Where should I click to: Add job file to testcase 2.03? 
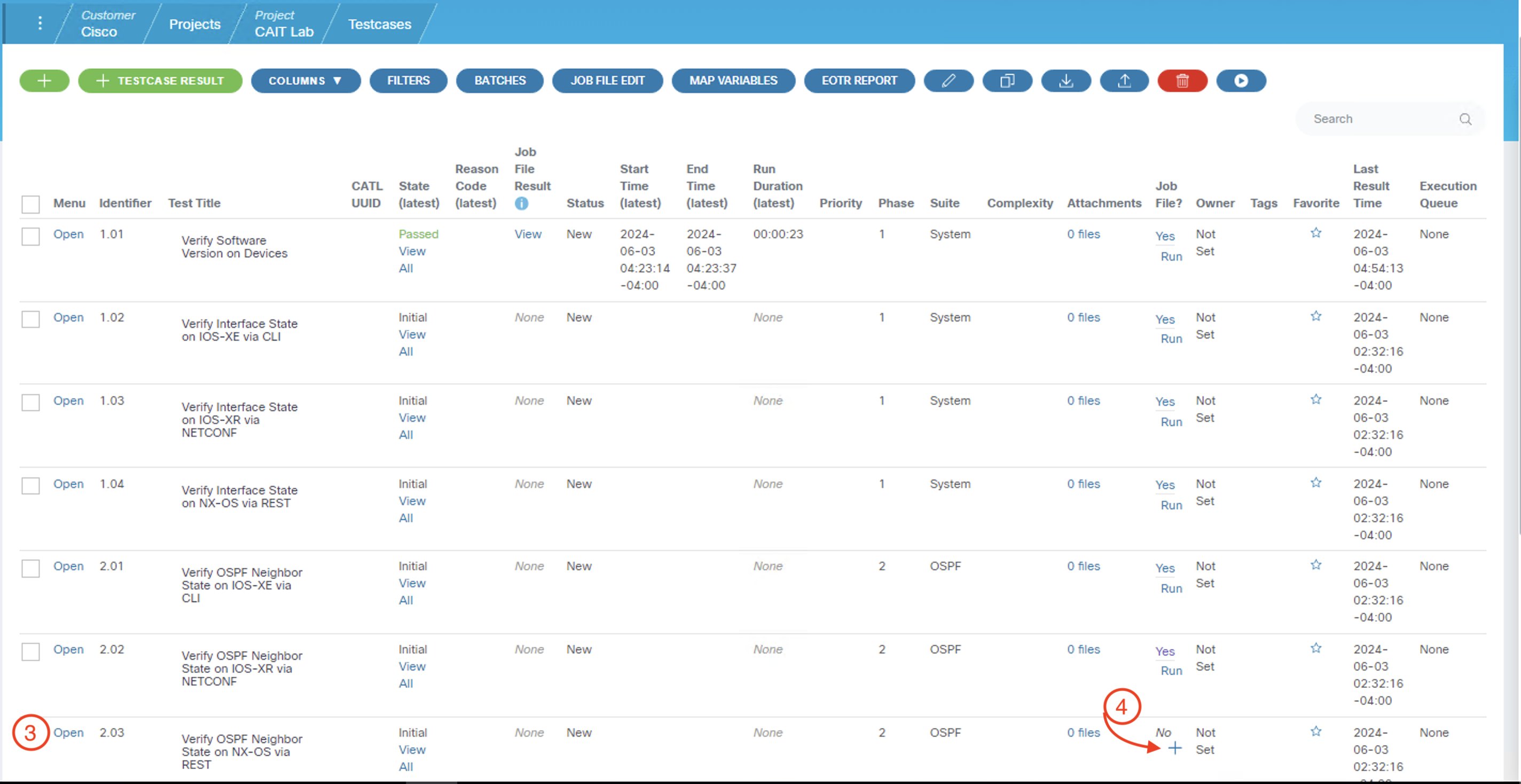pos(1175,749)
